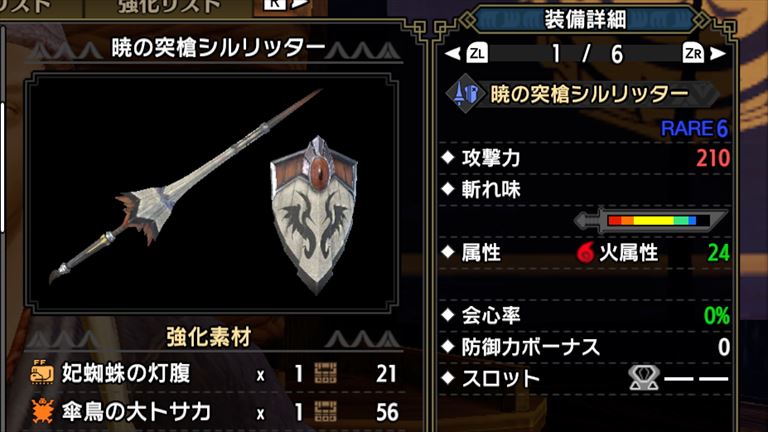The width and height of the screenshot is (768, 432).
Task: Click the item box icon beside 21
Action: coord(325,373)
